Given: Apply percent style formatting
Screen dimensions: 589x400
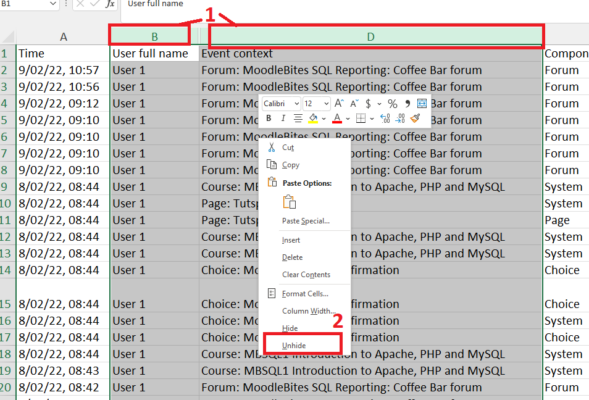Looking at the screenshot, I should point(393,103).
